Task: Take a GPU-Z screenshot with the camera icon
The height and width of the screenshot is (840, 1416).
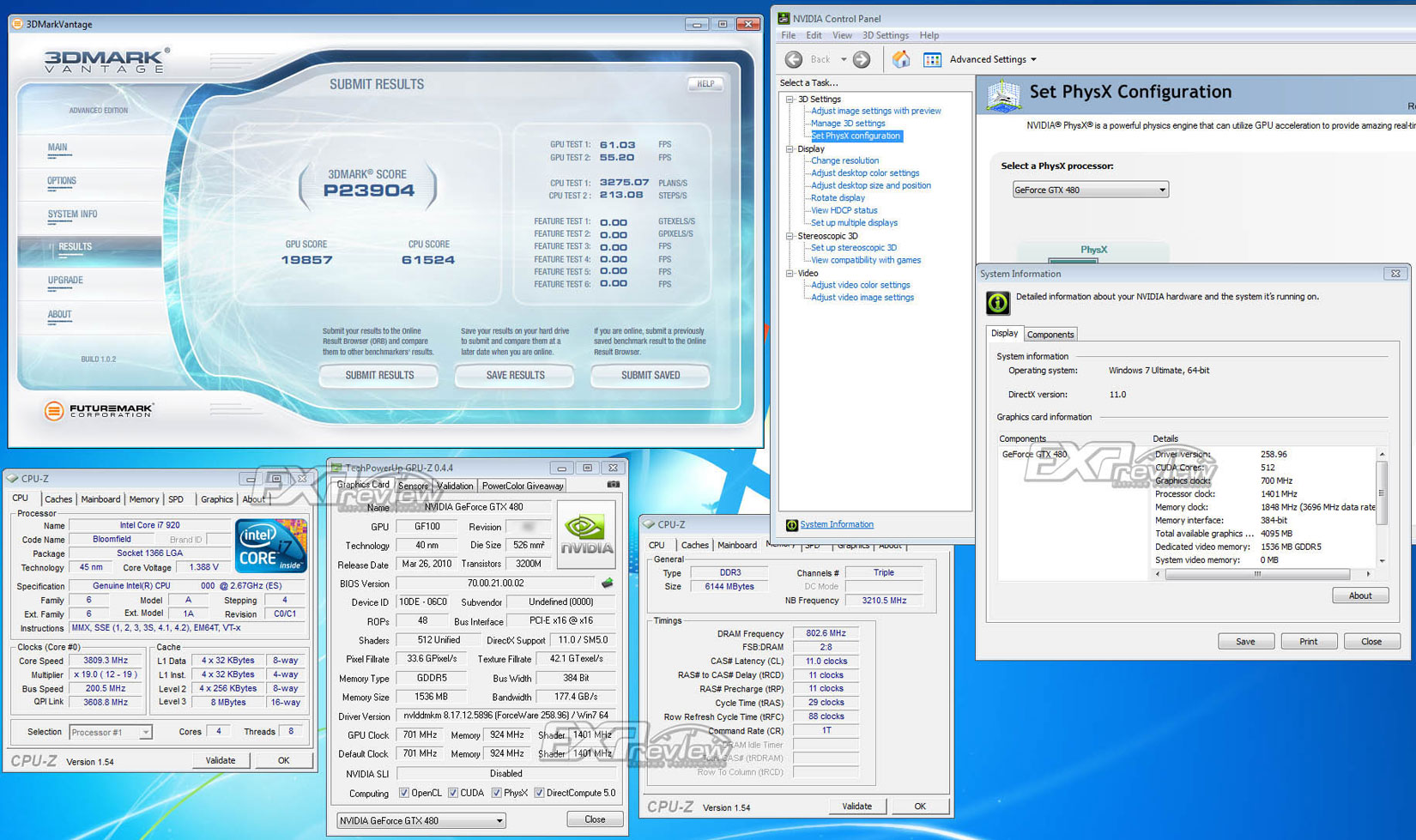Action: pyautogui.click(x=613, y=485)
